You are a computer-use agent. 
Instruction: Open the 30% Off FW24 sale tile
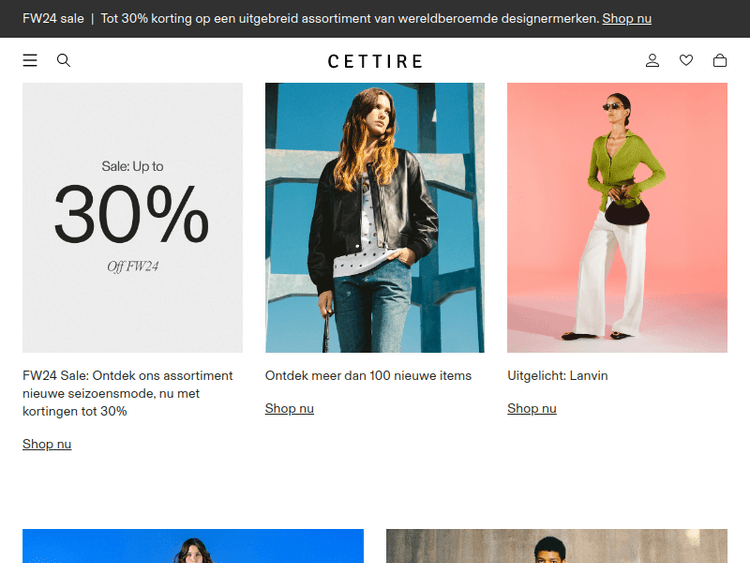click(x=132, y=218)
